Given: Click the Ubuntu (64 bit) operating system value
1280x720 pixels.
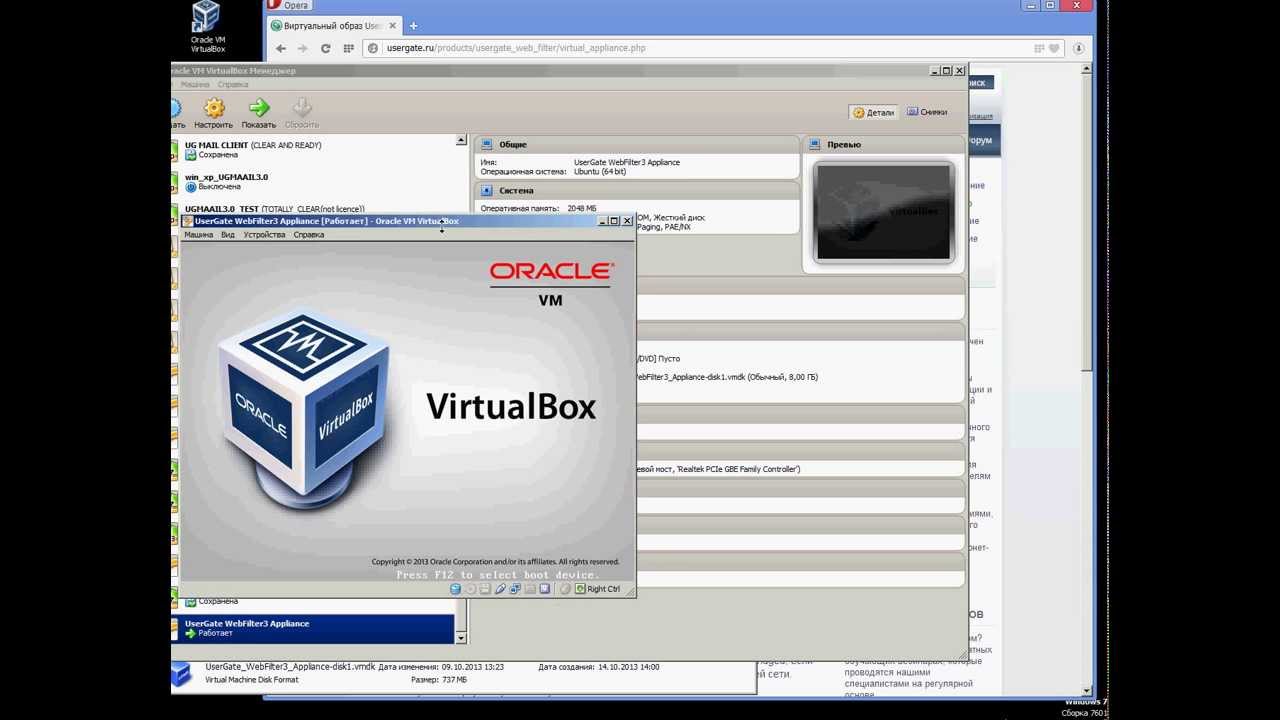Looking at the screenshot, I should click(600, 172).
